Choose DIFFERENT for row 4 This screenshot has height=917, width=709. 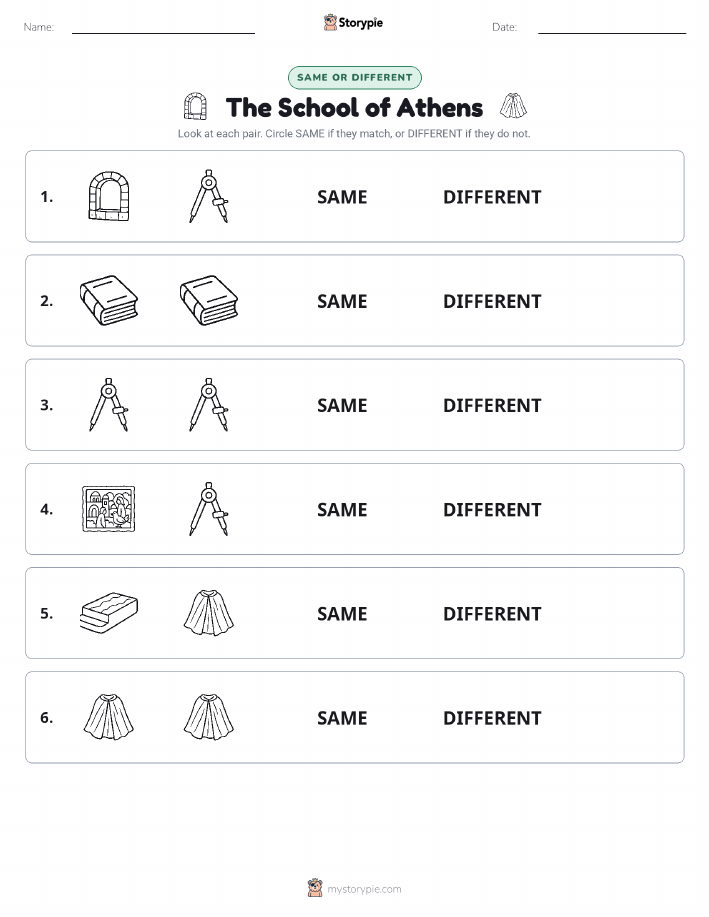click(x=492, y=509)
